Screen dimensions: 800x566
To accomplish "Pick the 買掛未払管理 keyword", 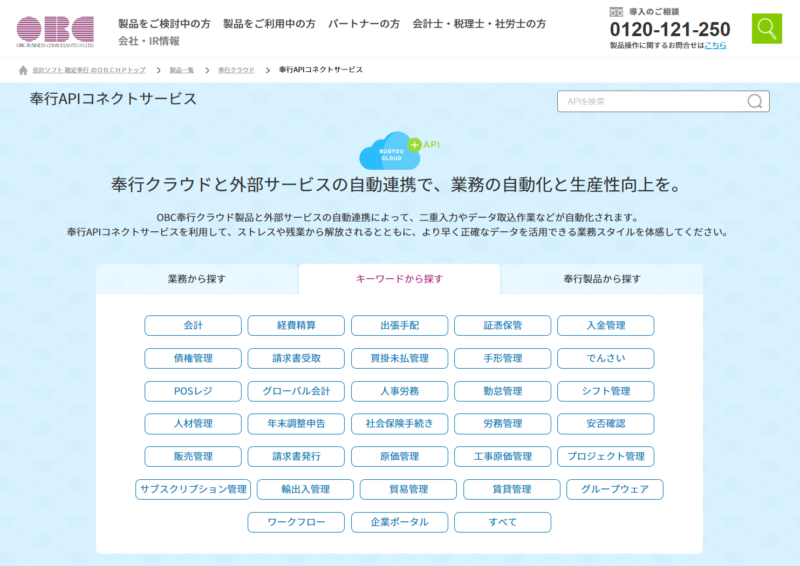I will pyautogui.click(x=399, y=358).
